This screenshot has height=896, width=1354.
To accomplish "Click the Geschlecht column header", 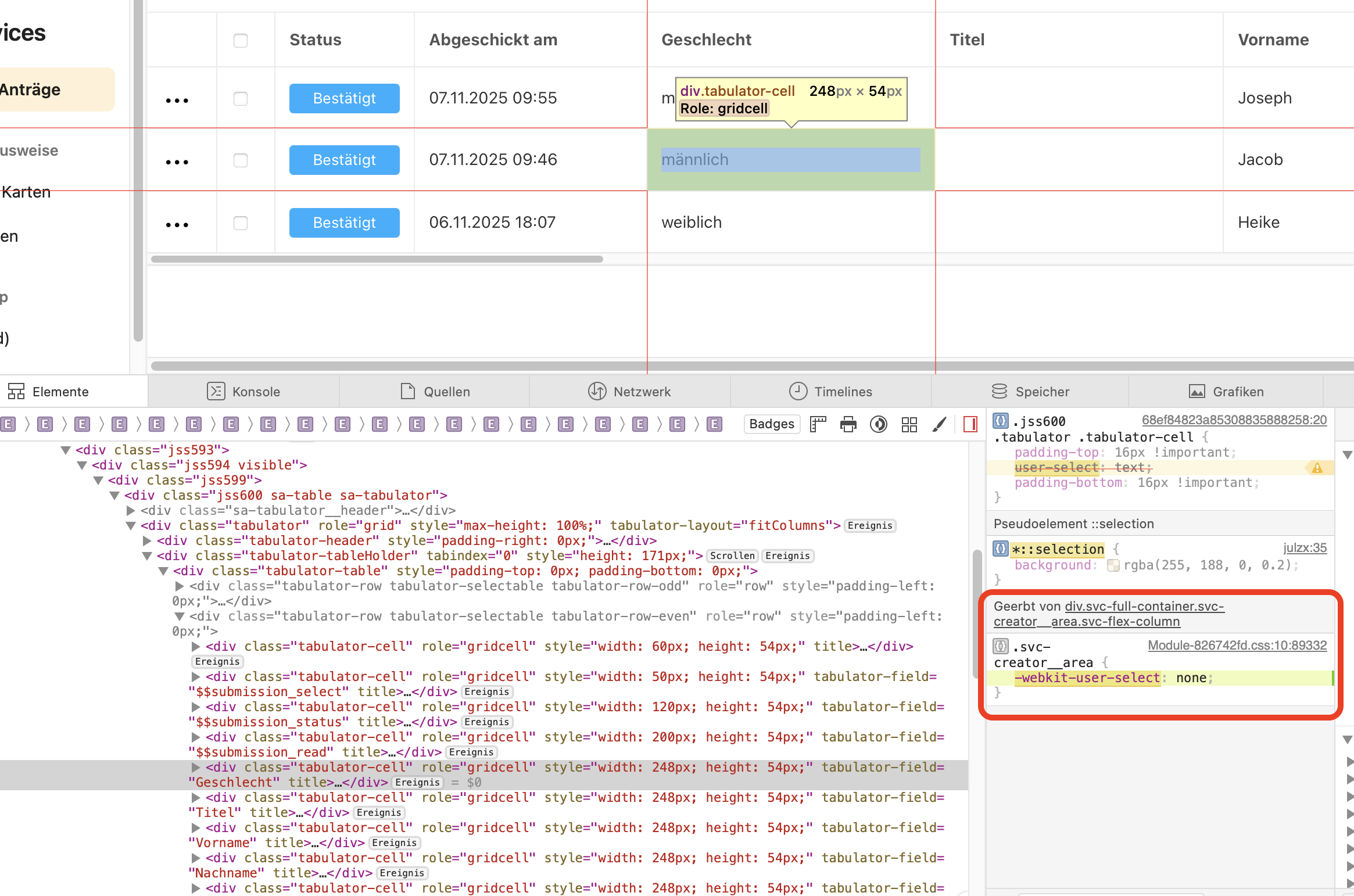I will 706,40.
